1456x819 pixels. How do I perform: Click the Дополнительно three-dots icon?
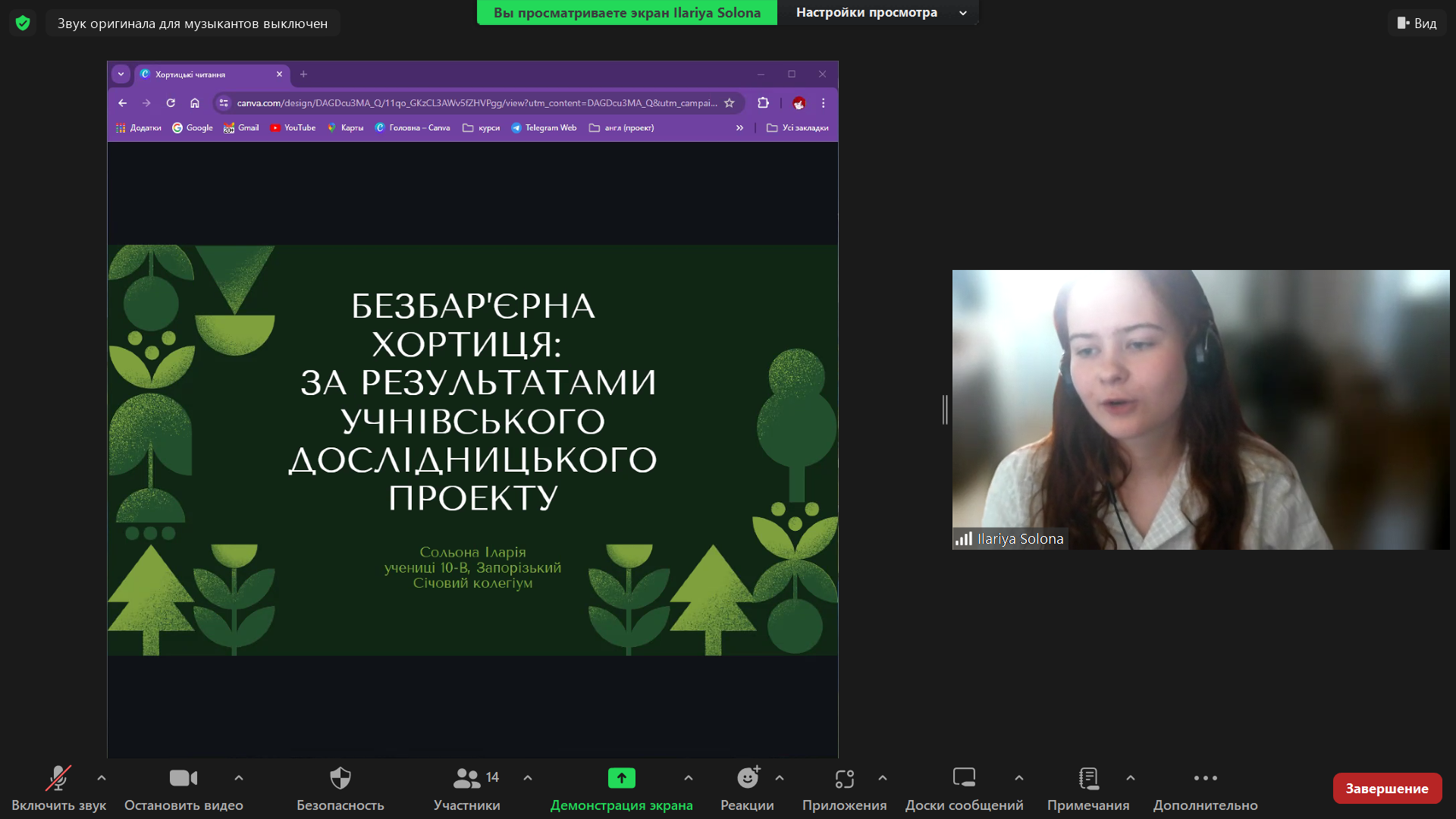(x=1206, y=778)
